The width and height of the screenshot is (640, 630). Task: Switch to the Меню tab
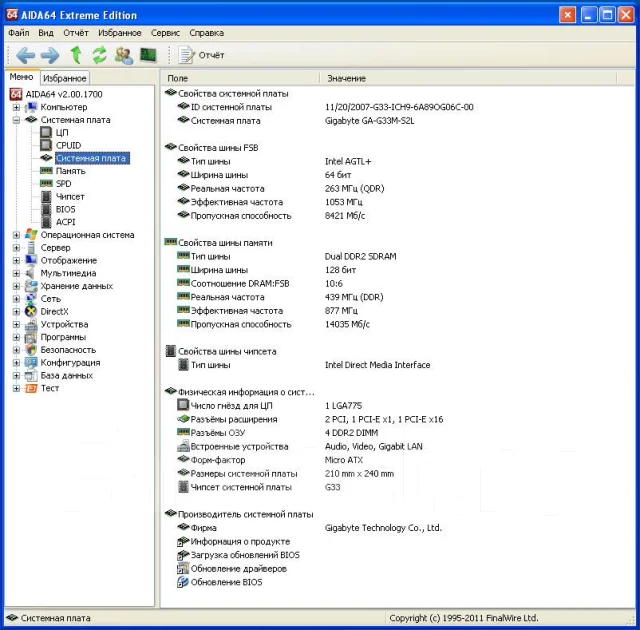(21, 77)
